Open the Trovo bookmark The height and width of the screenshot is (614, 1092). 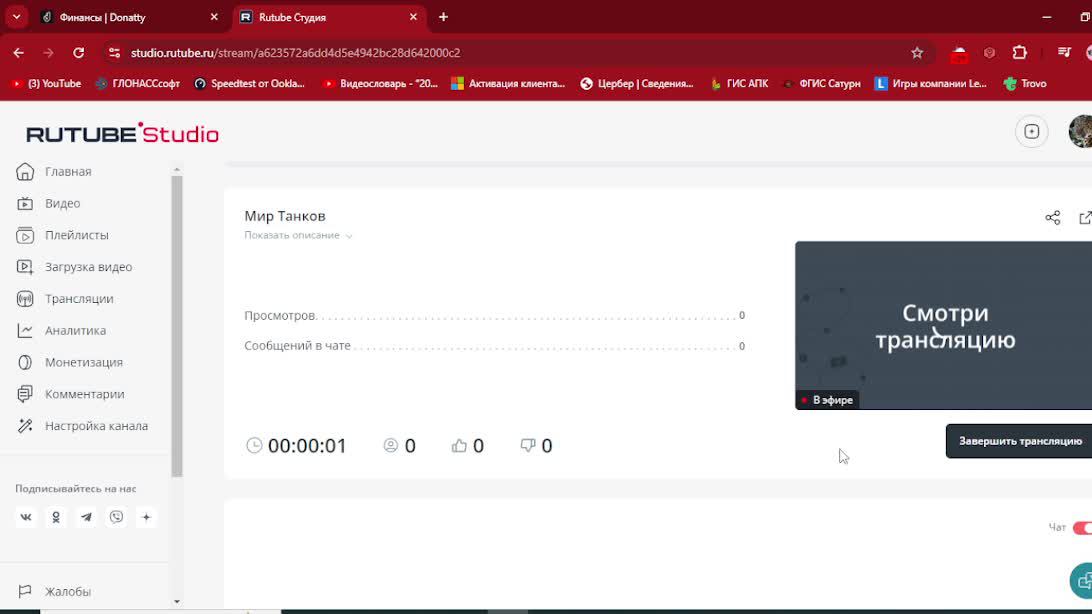[1025, 84]
